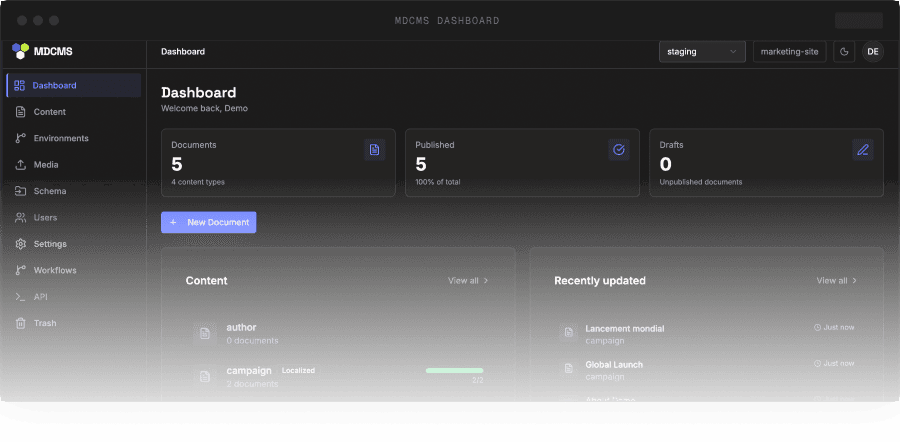The width and height of the screenshot is (900, 442).
Task: Click the API terminal icon
Action: (21, 297)
